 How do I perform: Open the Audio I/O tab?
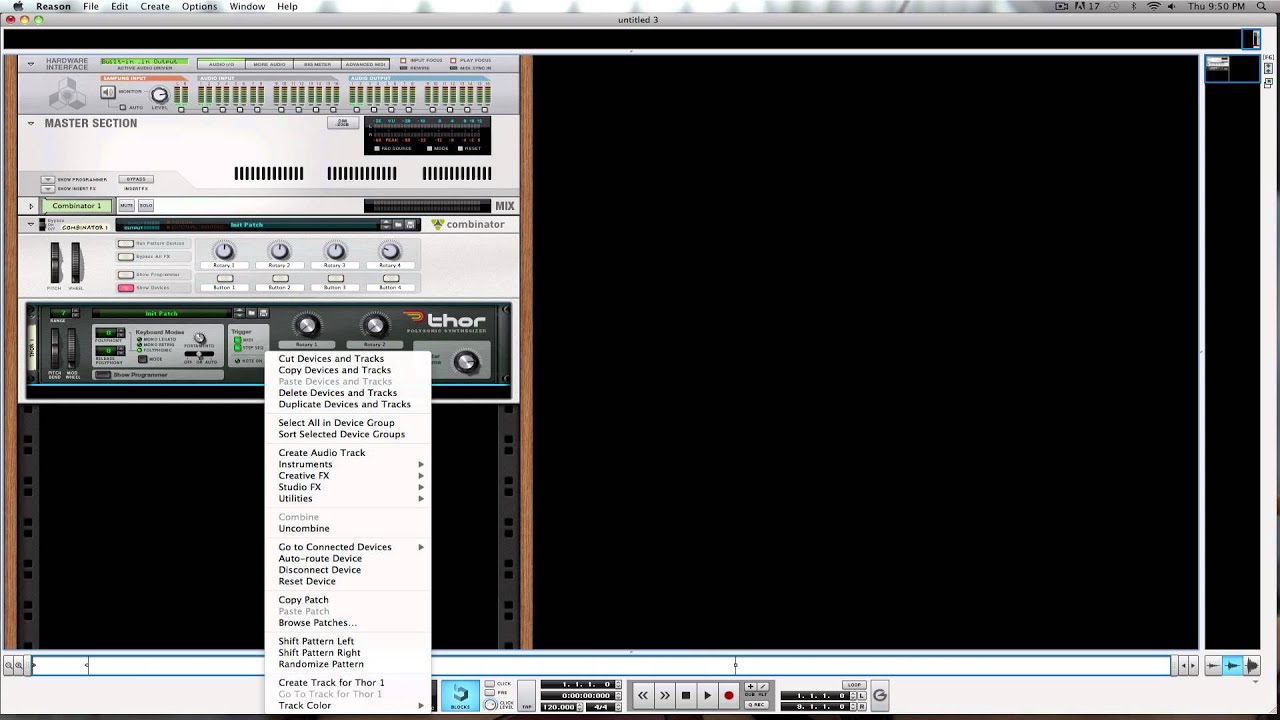pyautogui.click(x=221, y=64)
